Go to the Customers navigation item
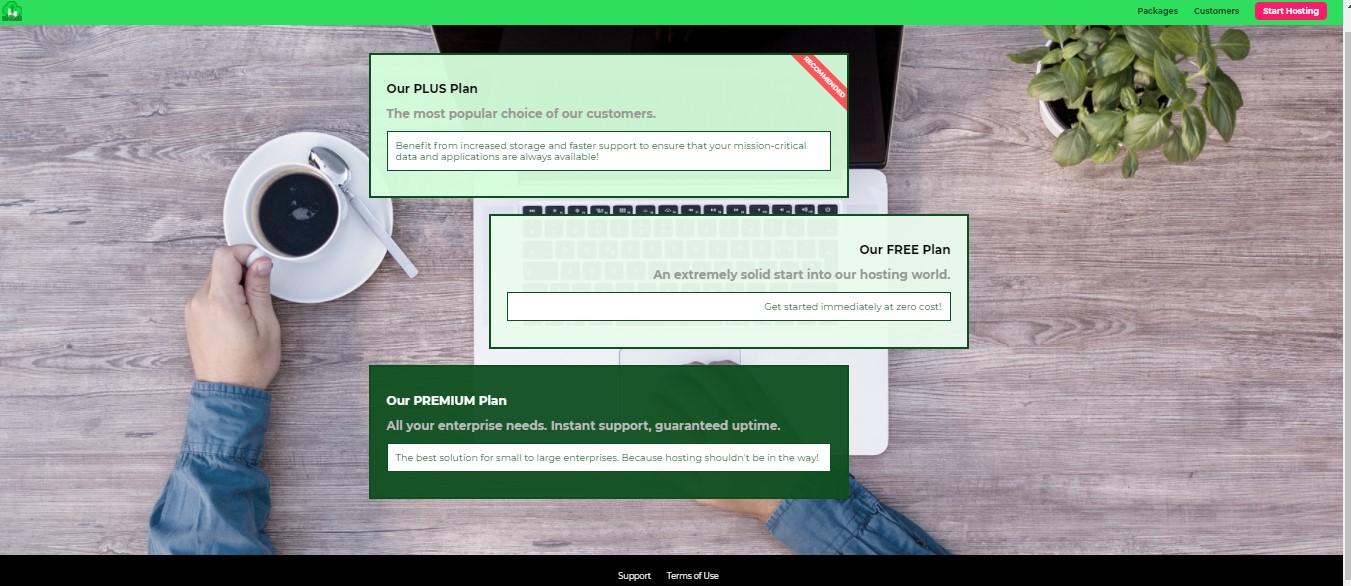1351x586 pixels. 1216,11
